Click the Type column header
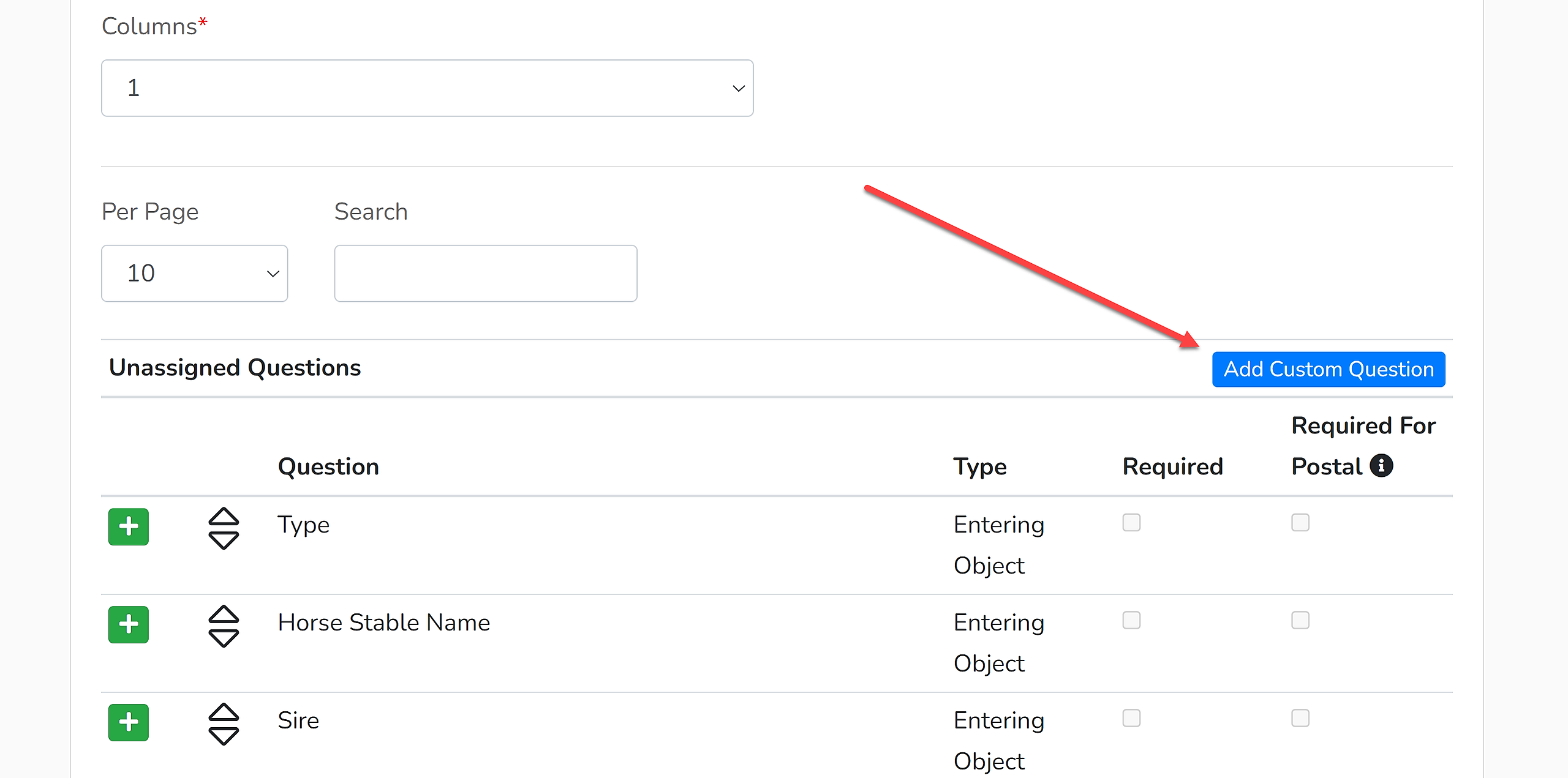 (979, 467)
